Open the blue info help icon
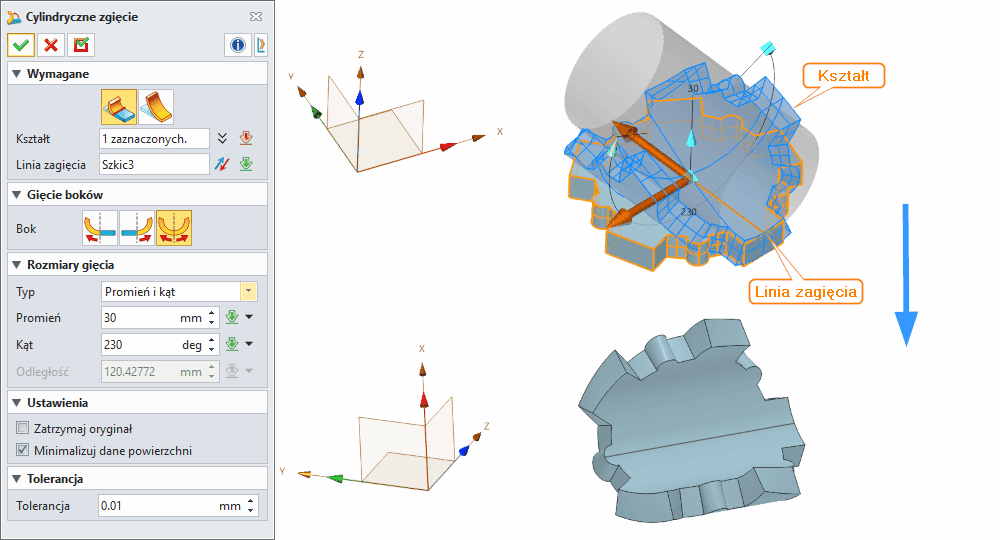Image resolution: width=1000 pixels, height=540 pixels. [x=238, y=45]
